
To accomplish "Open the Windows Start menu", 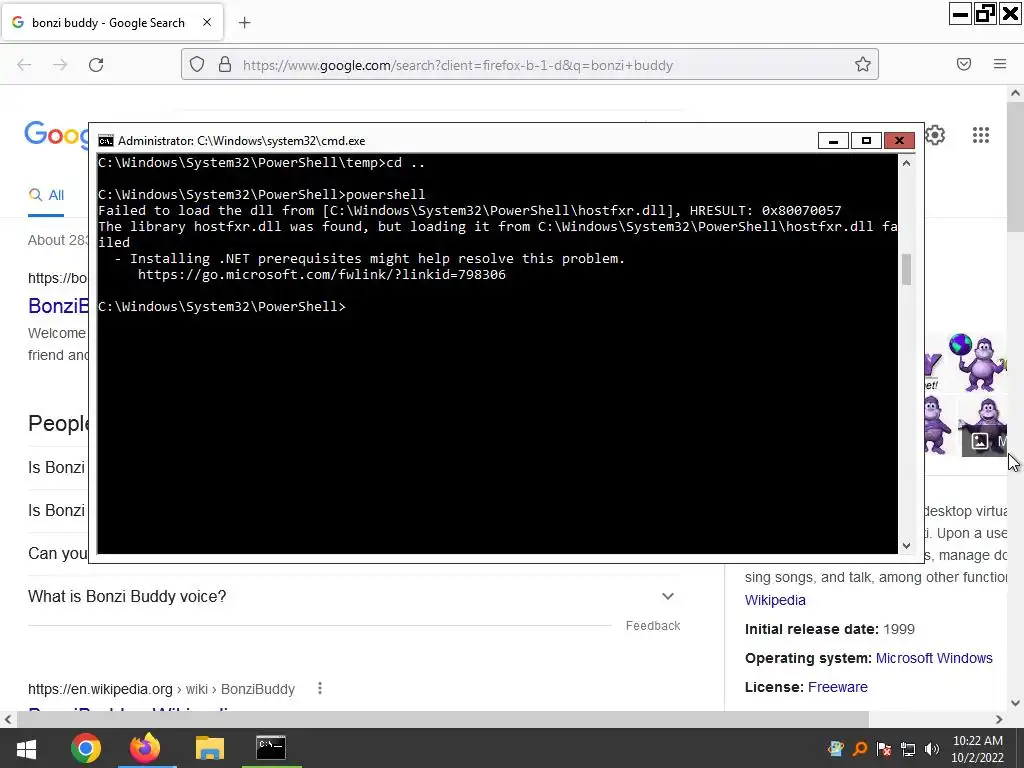I will [x=26, y=748].
